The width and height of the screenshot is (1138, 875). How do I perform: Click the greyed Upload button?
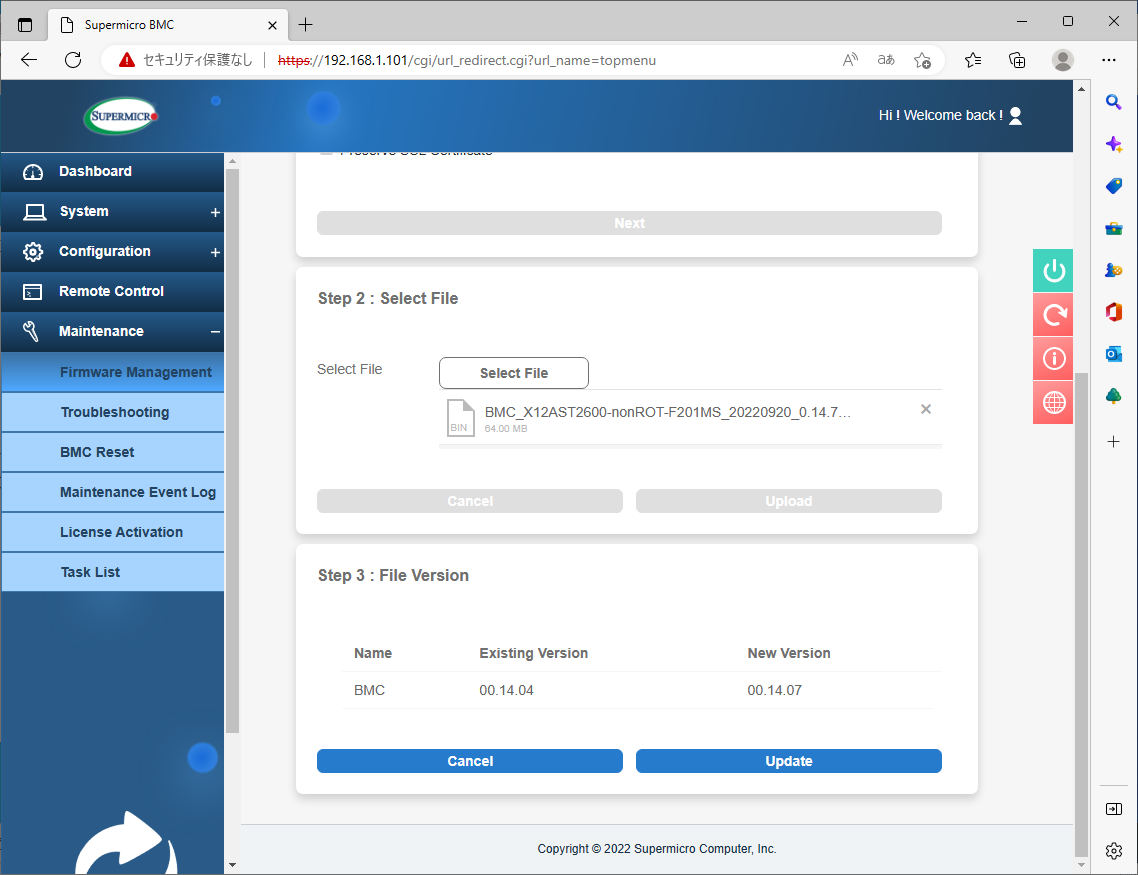789,501
